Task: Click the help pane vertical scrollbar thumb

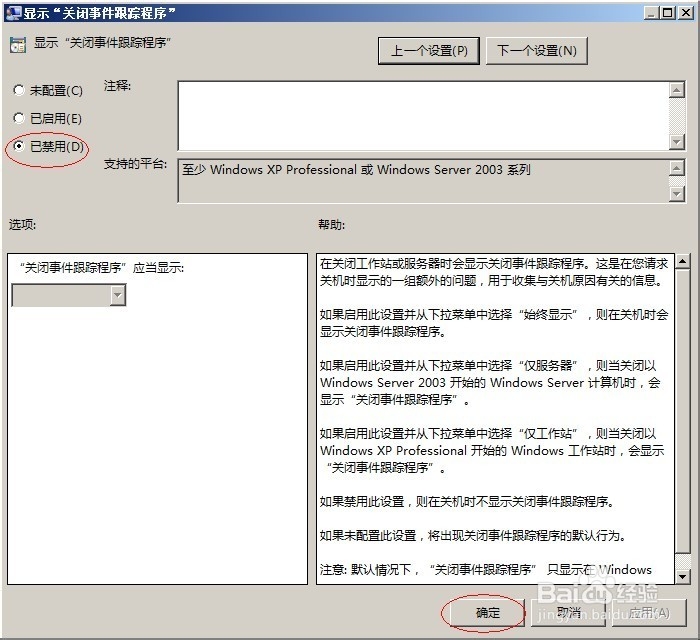Action: [x=682, y=411]
